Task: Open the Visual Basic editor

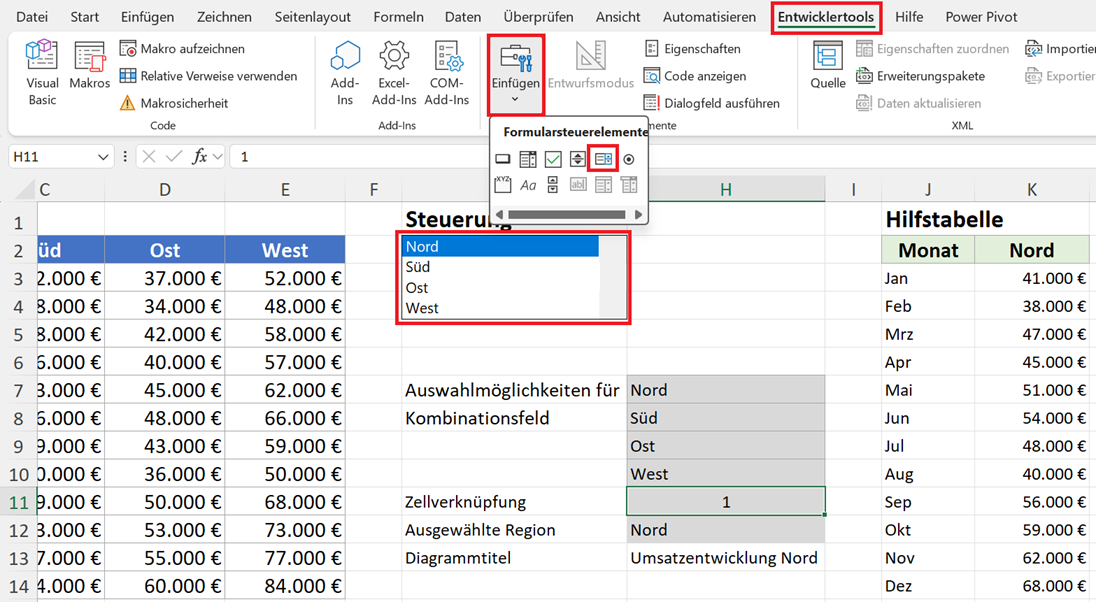Action: [x=42, y=73]
